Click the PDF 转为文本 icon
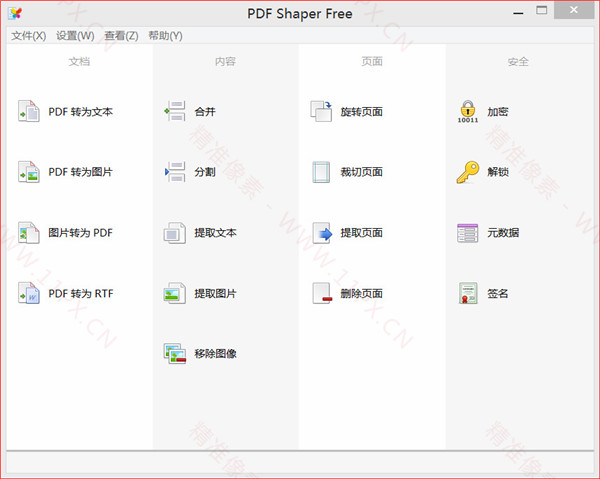Viewport: 600px width, 479px height. point(29,111)
